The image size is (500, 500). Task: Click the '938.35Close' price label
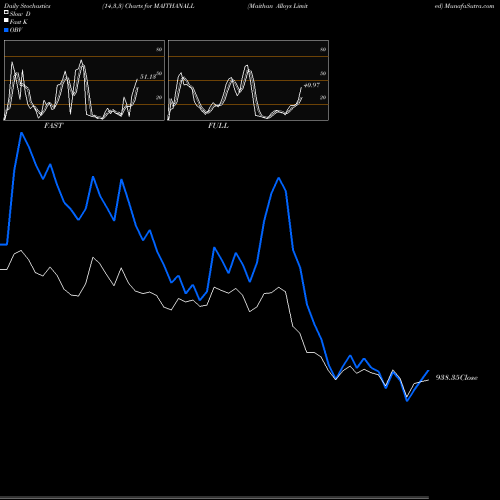click(457, 378)
